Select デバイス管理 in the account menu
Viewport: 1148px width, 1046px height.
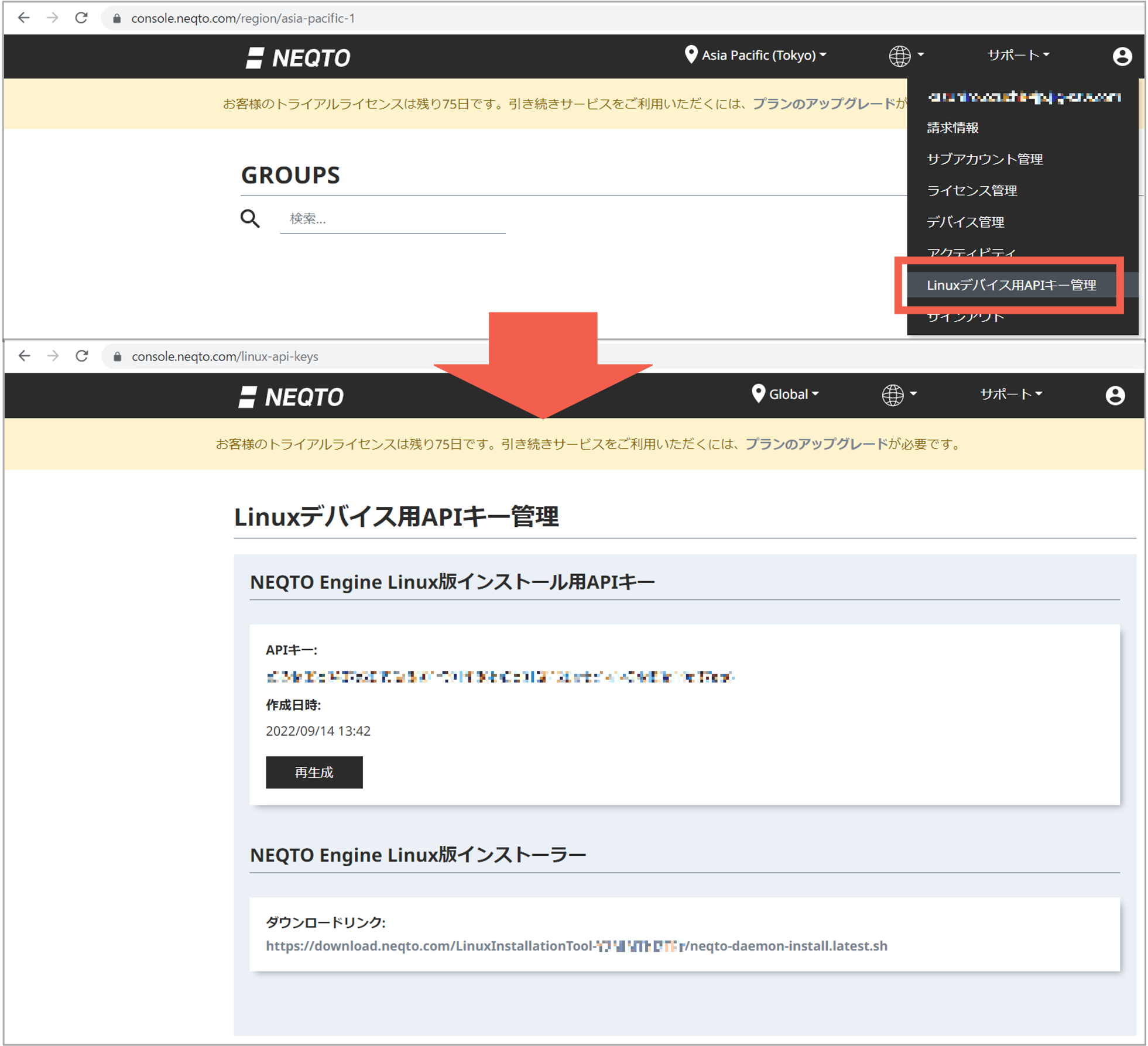pyautogui.click(x=965, y=222)
